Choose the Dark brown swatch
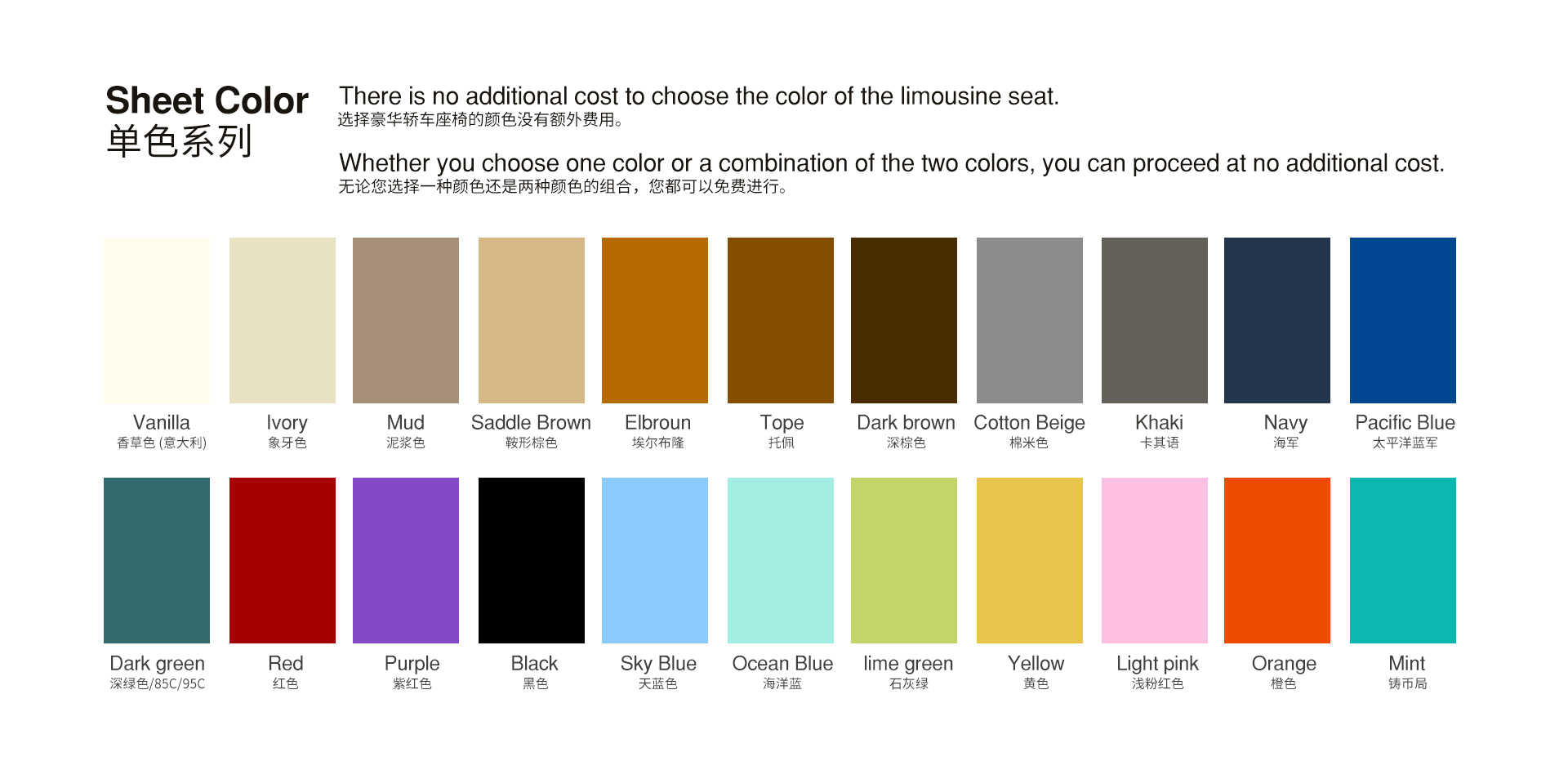 click(x=904, y=320)
